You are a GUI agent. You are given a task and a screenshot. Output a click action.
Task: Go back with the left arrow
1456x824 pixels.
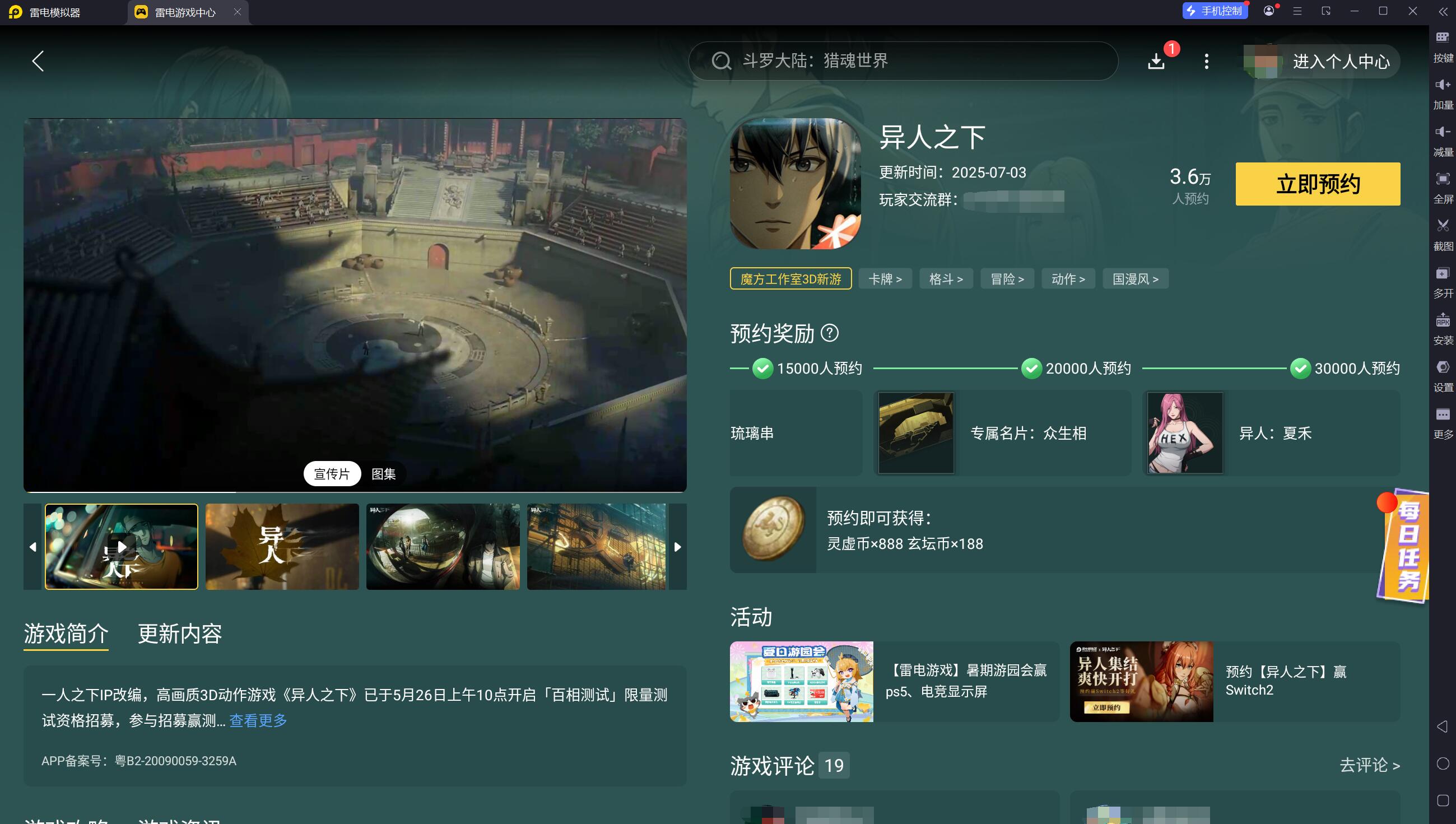pyautogui.click(x=38, y=61)
